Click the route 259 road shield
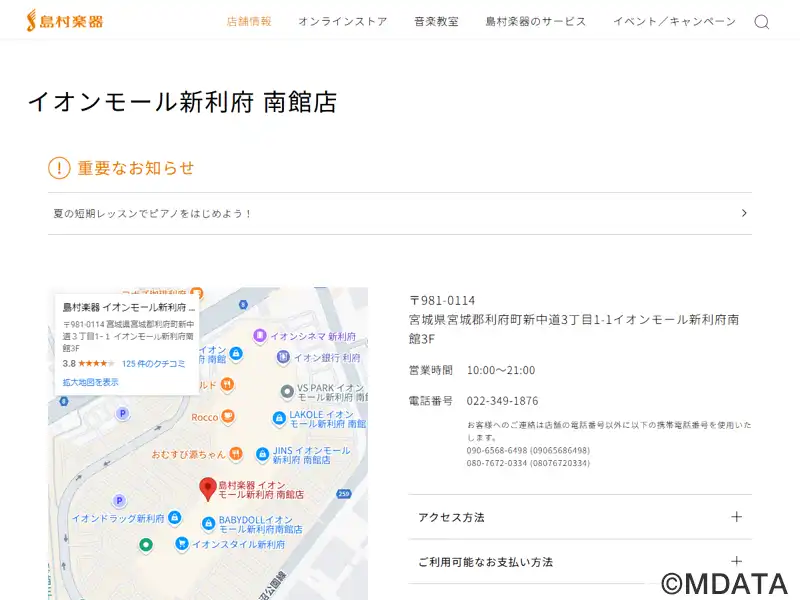 tap(344, 494)
